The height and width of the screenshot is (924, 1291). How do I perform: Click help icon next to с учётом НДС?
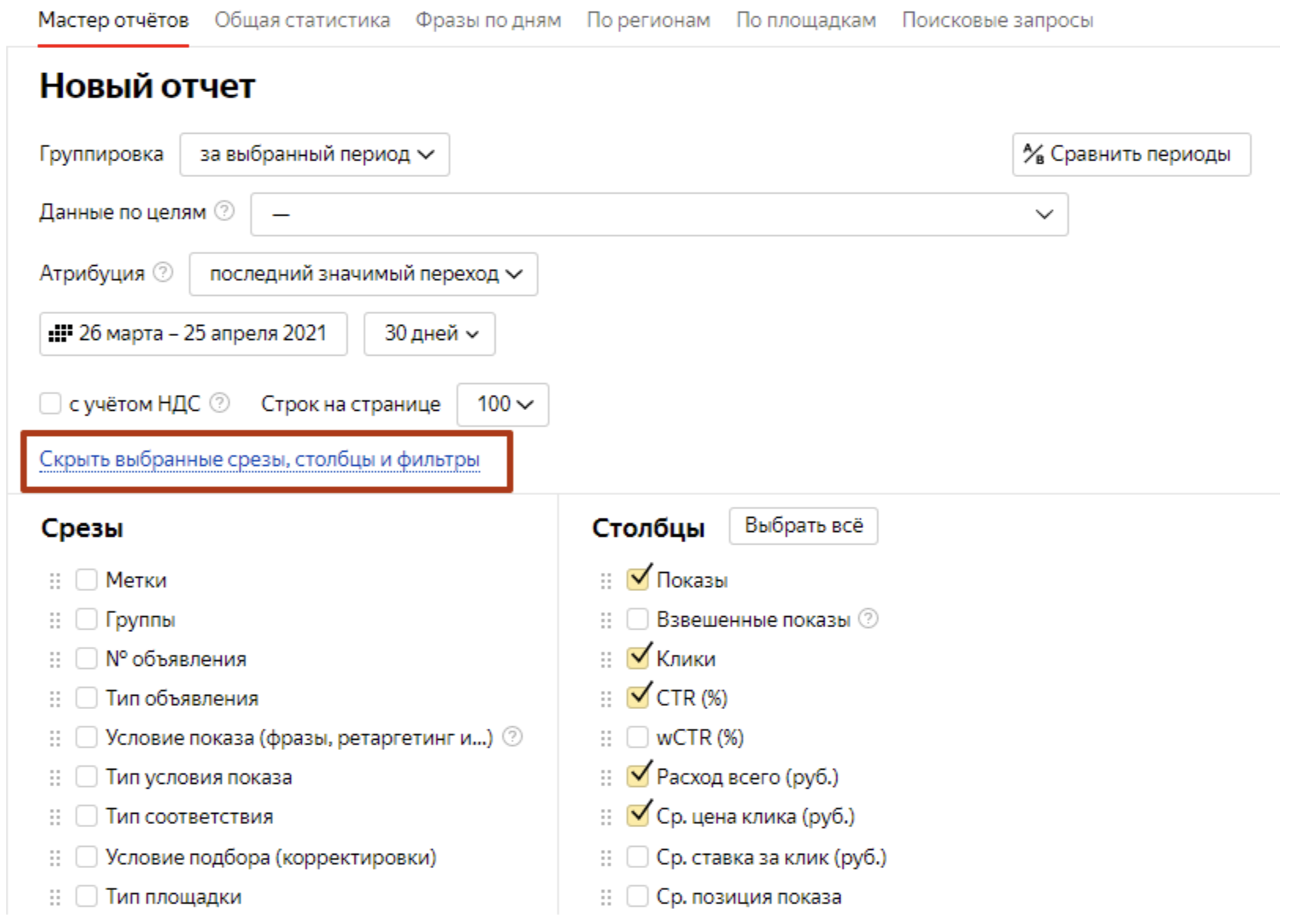pos(220,403)
